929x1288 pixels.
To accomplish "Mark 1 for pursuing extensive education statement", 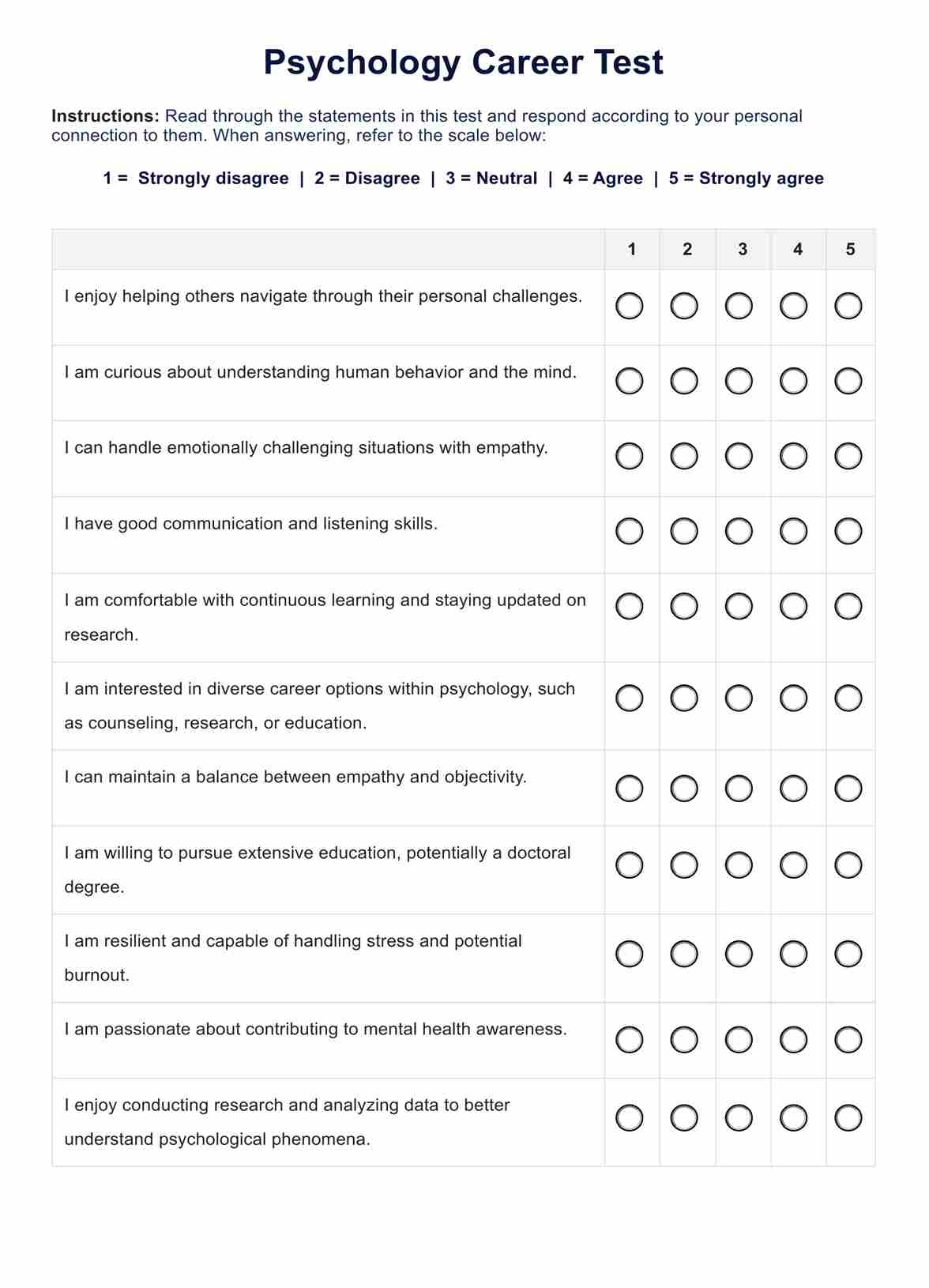I will (629, 864).
